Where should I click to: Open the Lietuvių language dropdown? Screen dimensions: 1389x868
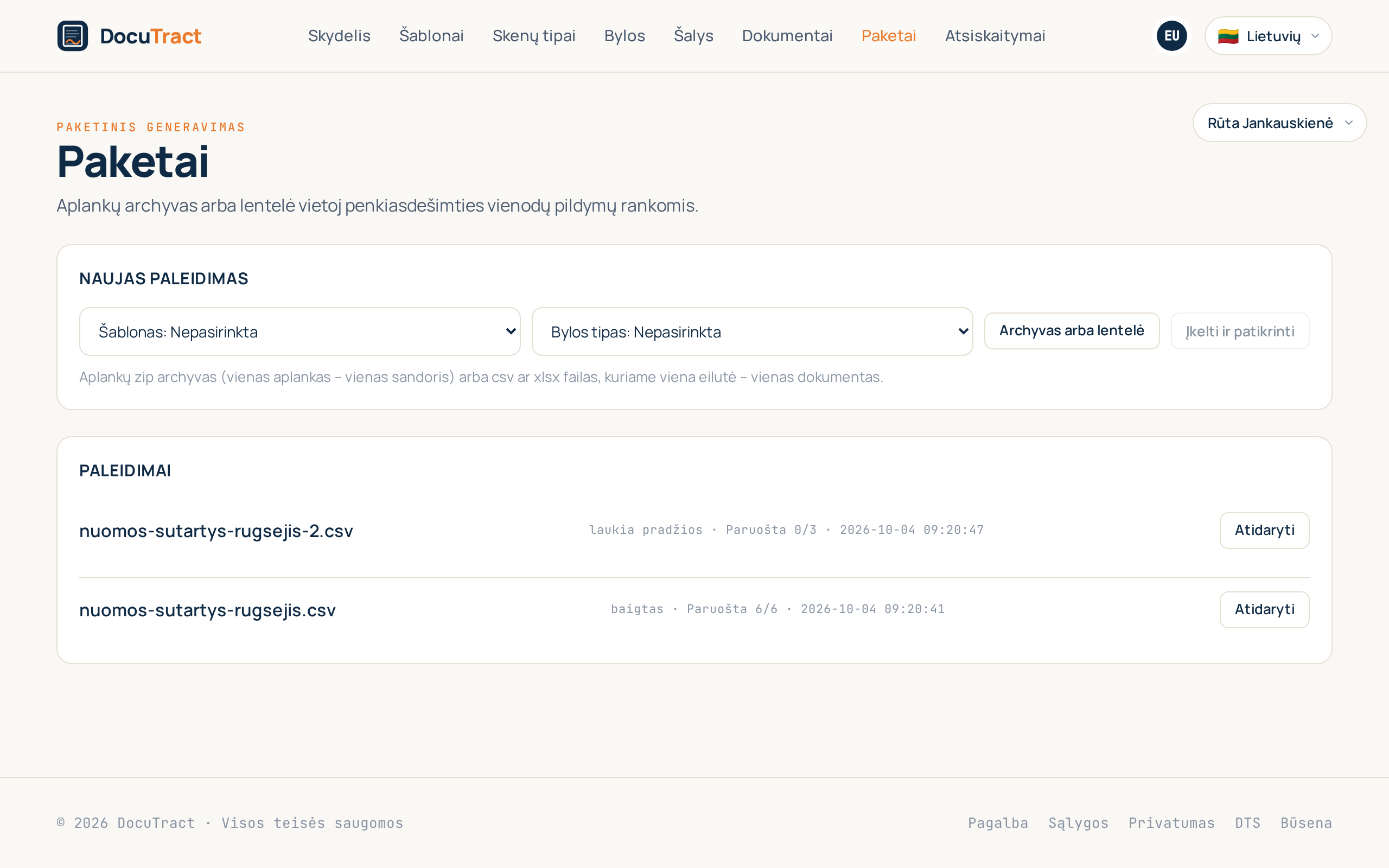click(1268, 36)
